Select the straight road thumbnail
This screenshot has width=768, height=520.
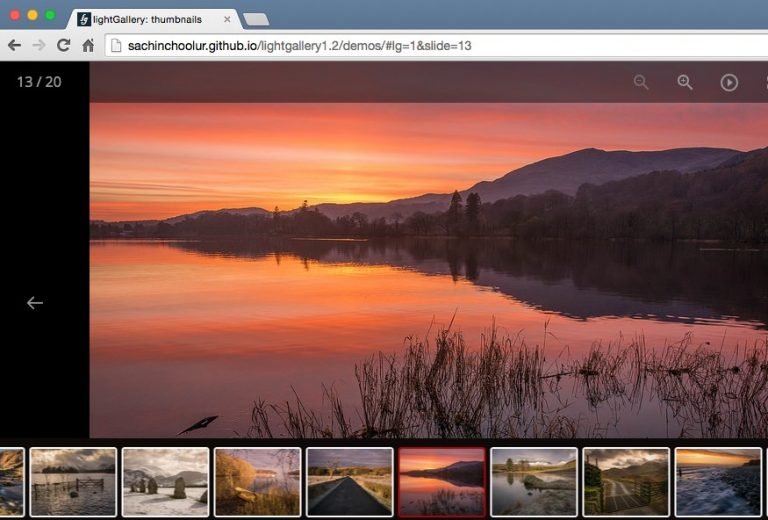pos(349,481)
